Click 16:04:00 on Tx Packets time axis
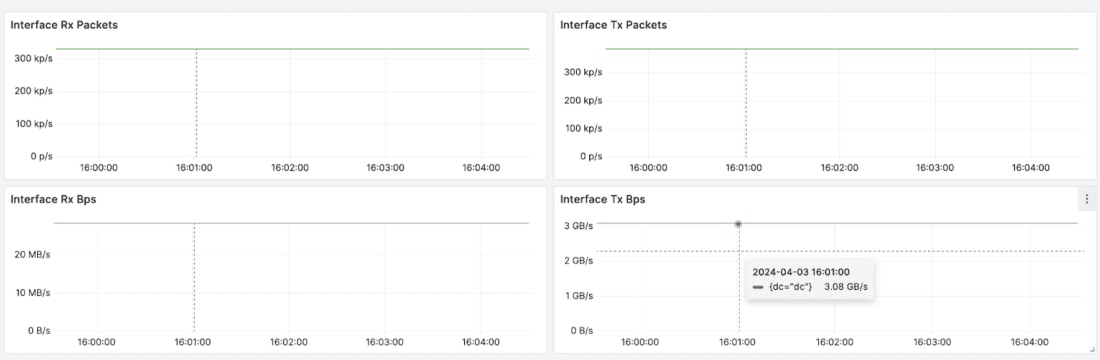The width and height of the screenshot is (1100, 360). [1031, 168]
